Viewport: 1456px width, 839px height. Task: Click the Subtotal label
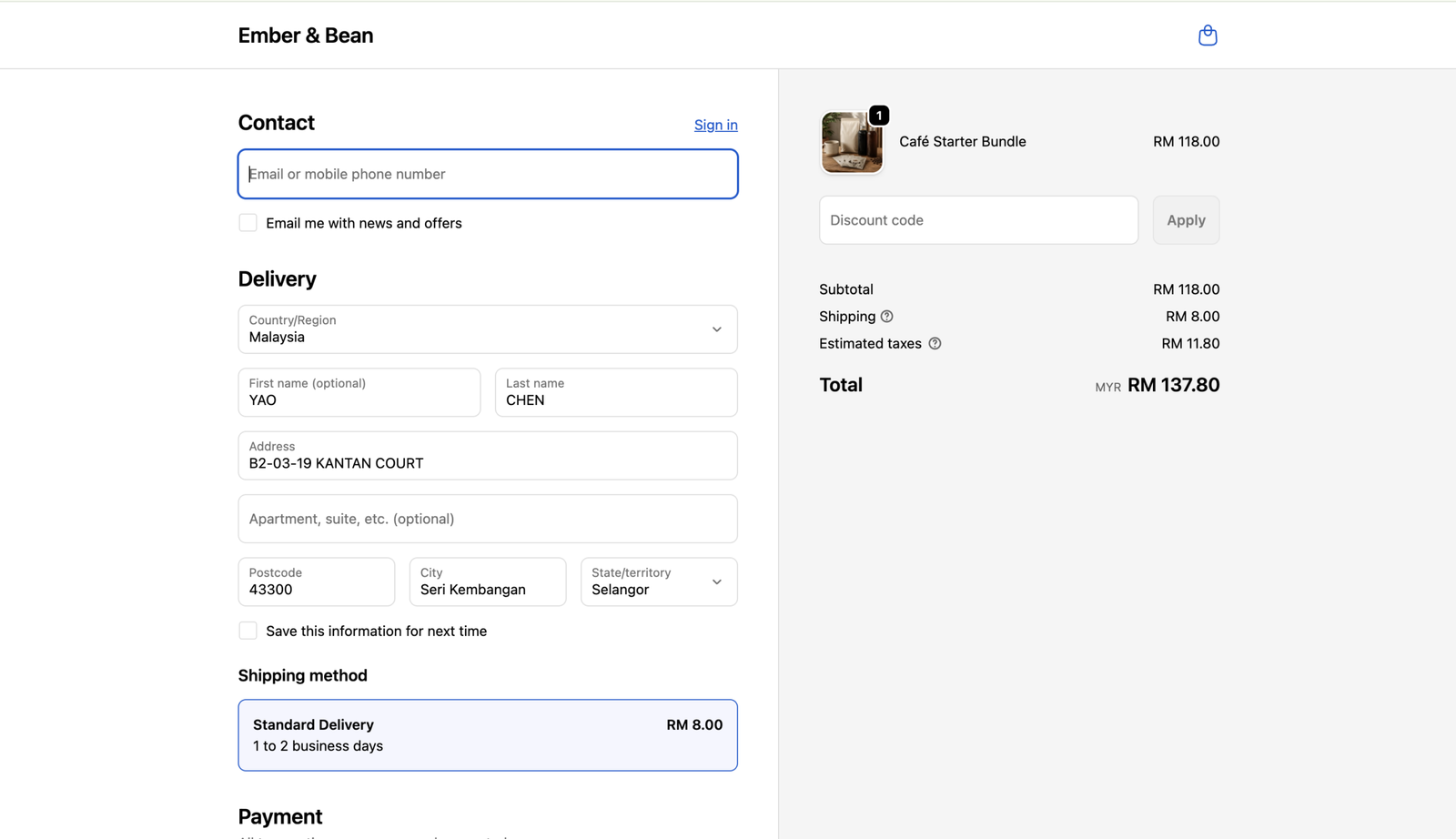(846, 289)
